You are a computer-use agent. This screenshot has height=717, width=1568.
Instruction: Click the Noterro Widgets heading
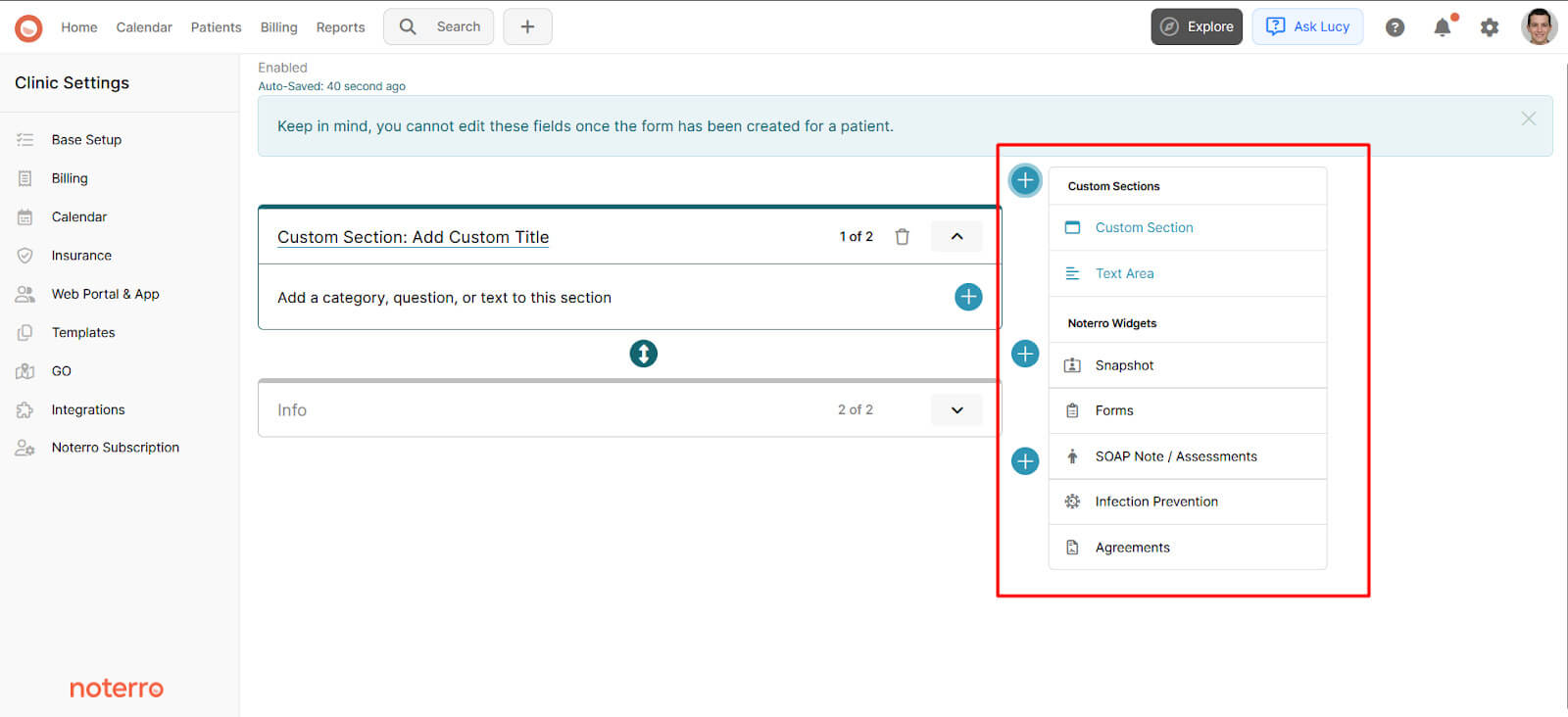(1112, 323)
